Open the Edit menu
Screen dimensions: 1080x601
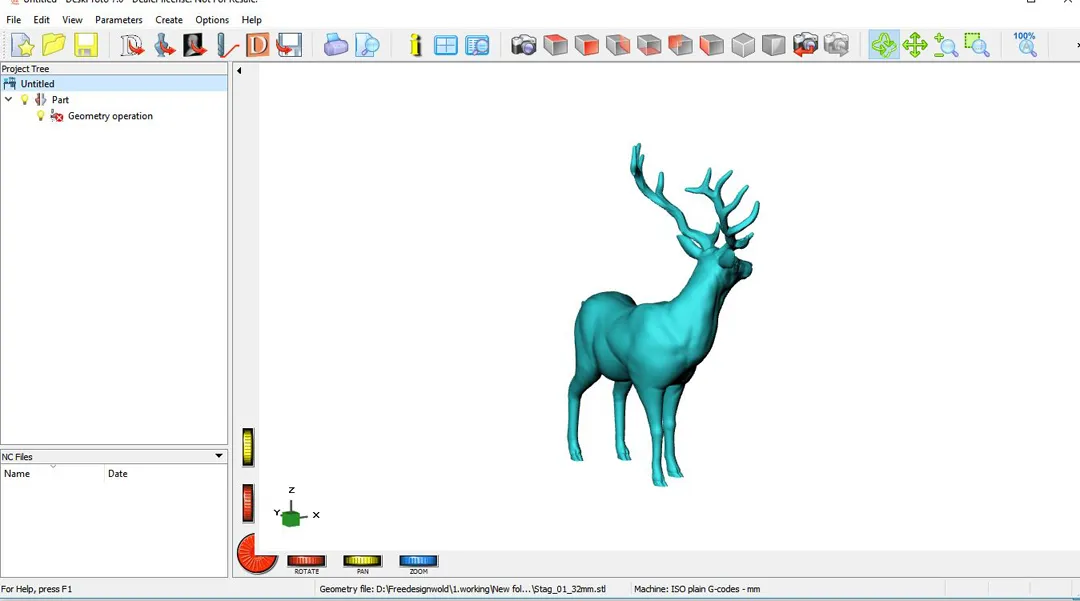41,20
